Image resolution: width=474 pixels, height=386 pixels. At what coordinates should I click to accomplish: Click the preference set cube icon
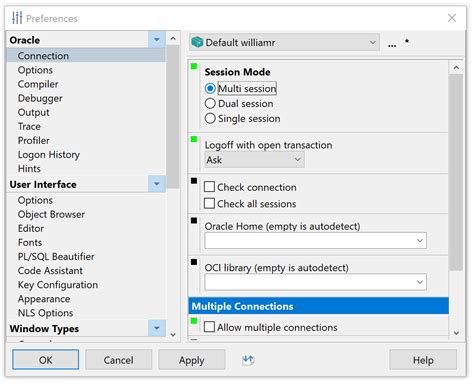(x=197, y=42)
